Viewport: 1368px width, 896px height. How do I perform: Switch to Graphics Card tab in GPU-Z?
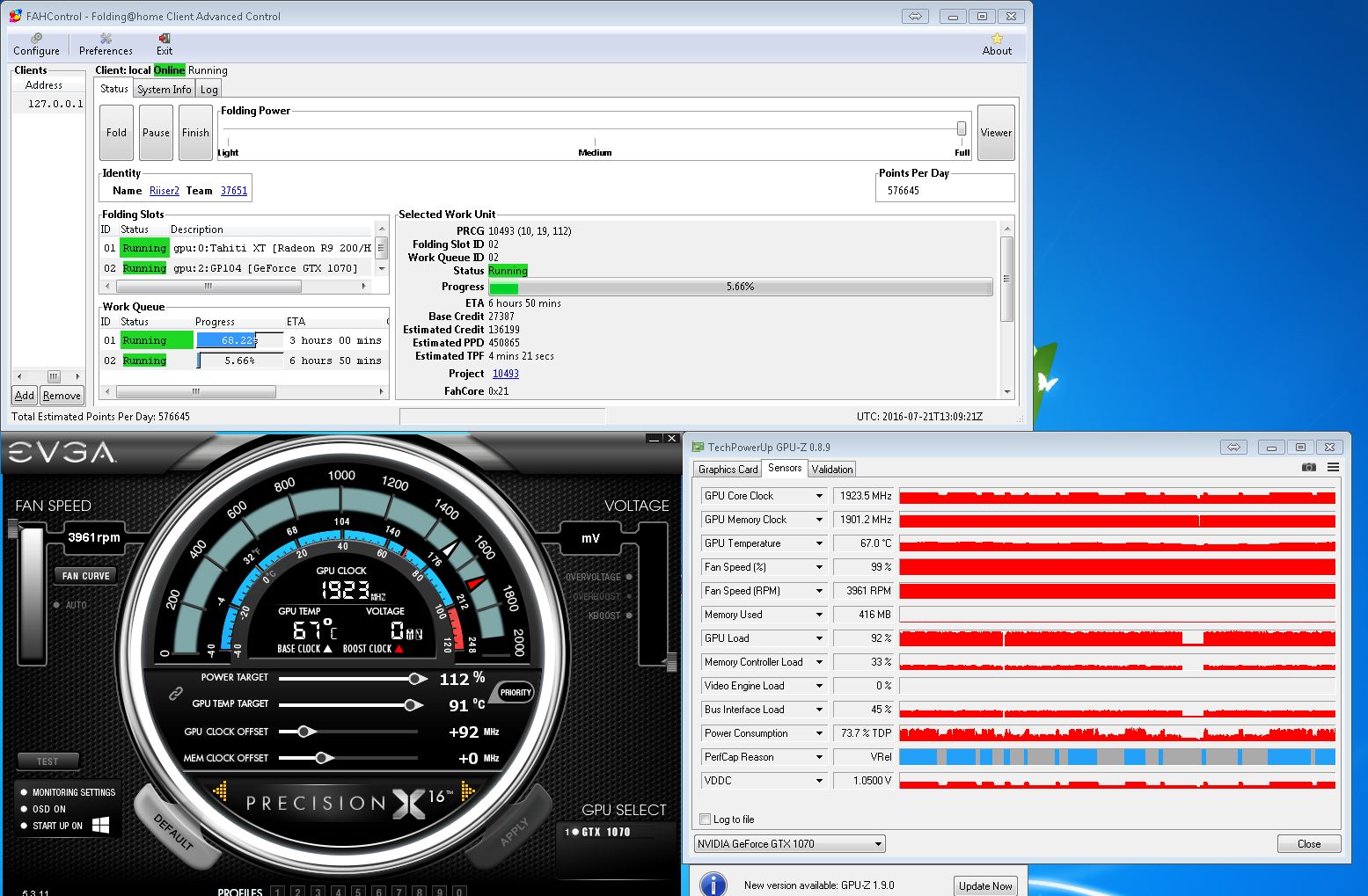(728, 470)
